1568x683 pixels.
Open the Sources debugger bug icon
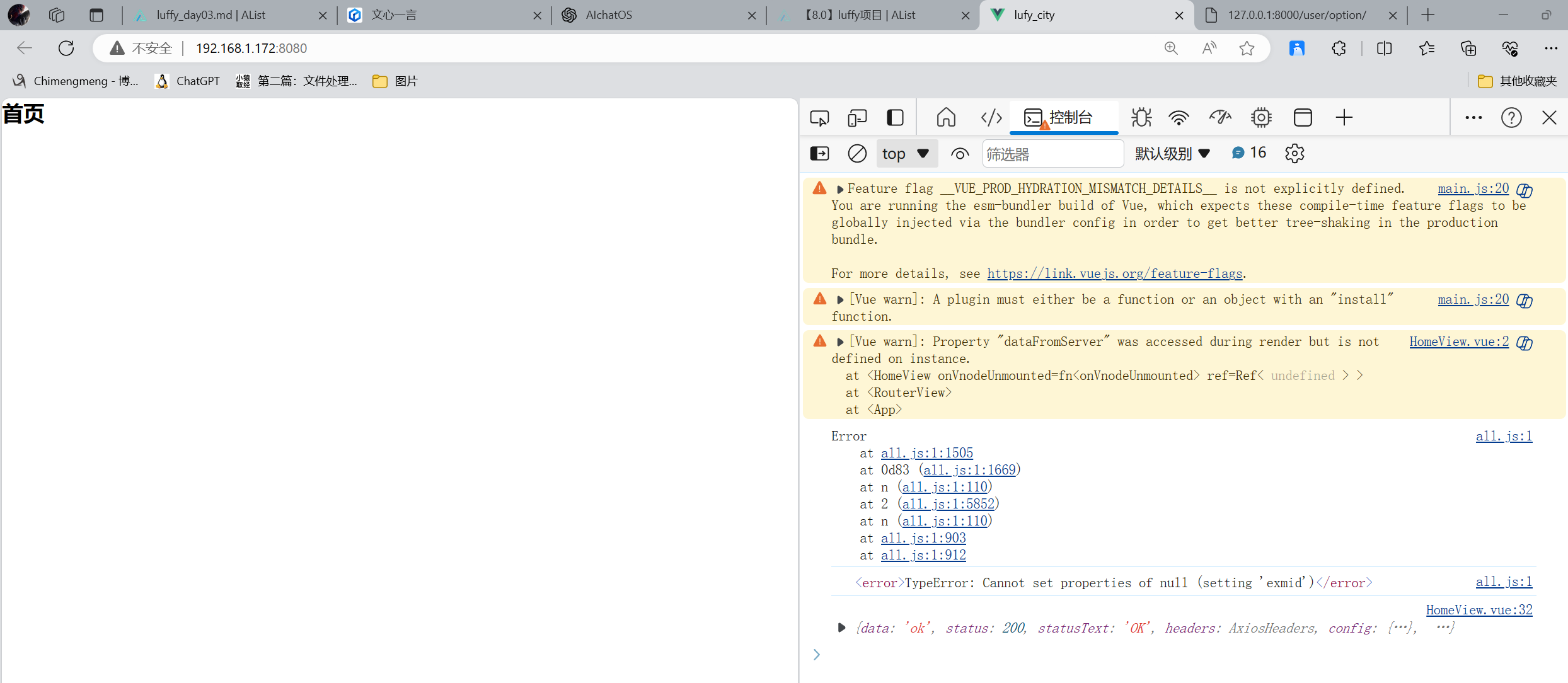[x=1141, y=118]
